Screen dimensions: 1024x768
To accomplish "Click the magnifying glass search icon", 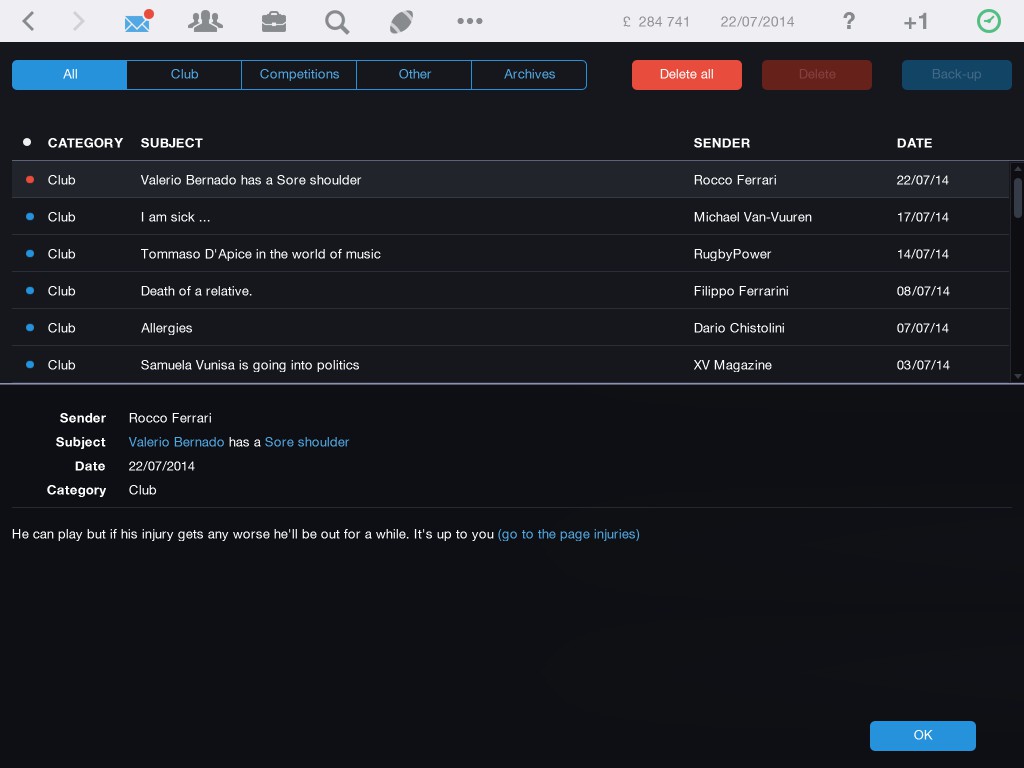I will [x=337, y=21].
